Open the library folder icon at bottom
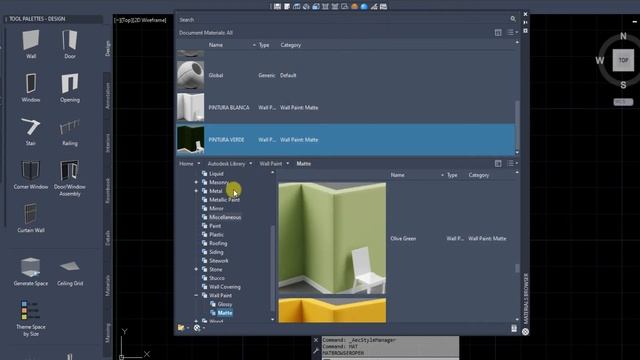The width and height of the screenshot is (640, 360). pyautogui.click(x=181, y=327)
